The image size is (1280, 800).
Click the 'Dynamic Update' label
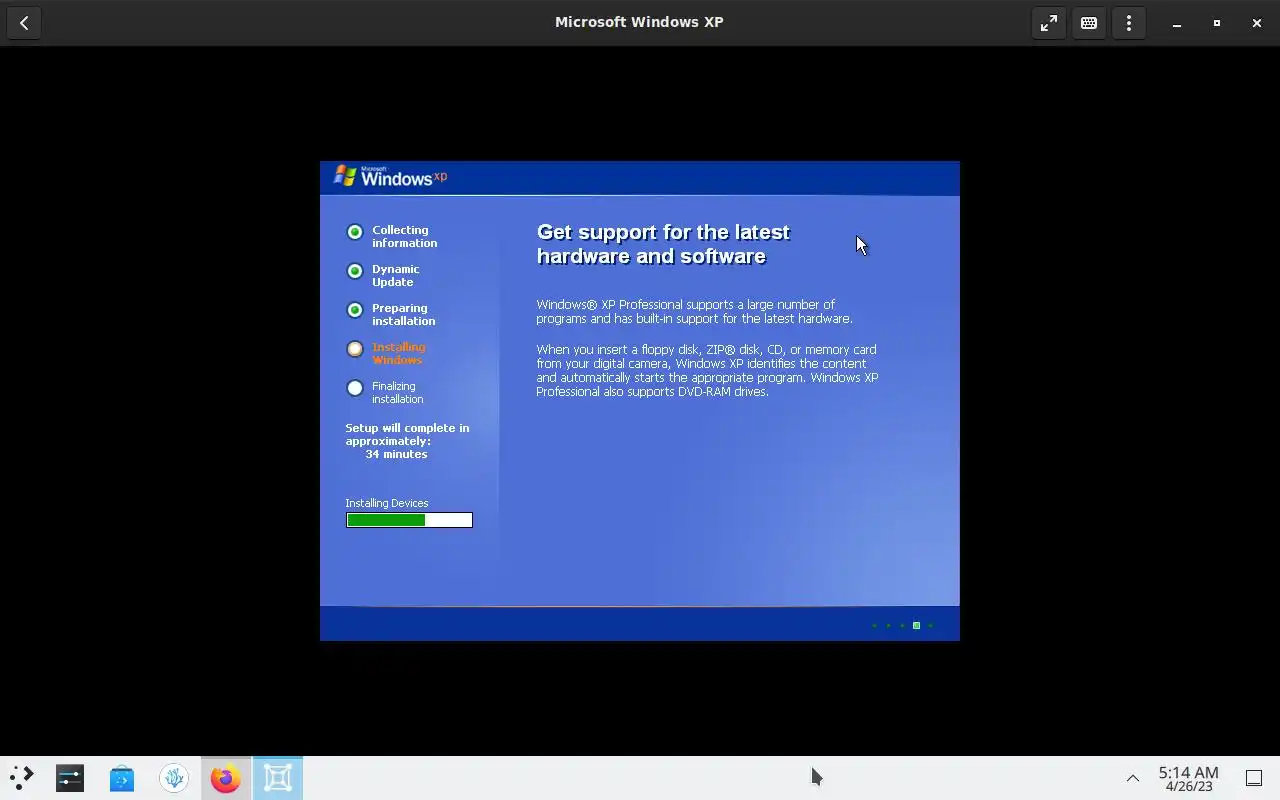coord(395,275)
